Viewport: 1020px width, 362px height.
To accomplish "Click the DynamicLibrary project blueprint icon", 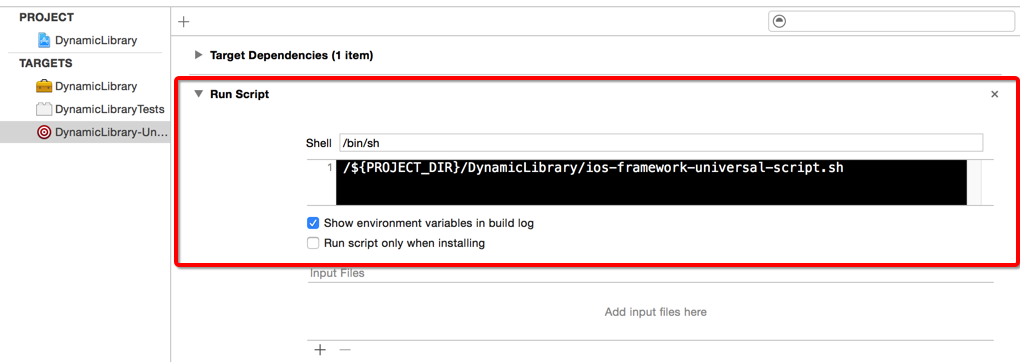I will click(x=44, y=40).
